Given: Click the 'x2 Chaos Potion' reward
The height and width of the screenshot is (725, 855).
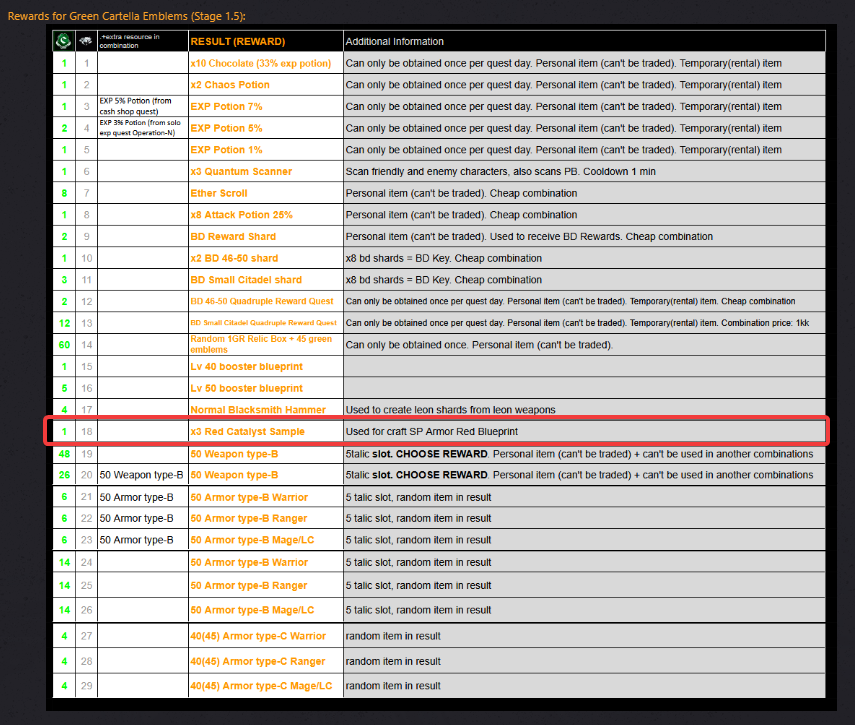Looking at the screenshot, I should tap(230, 85).
